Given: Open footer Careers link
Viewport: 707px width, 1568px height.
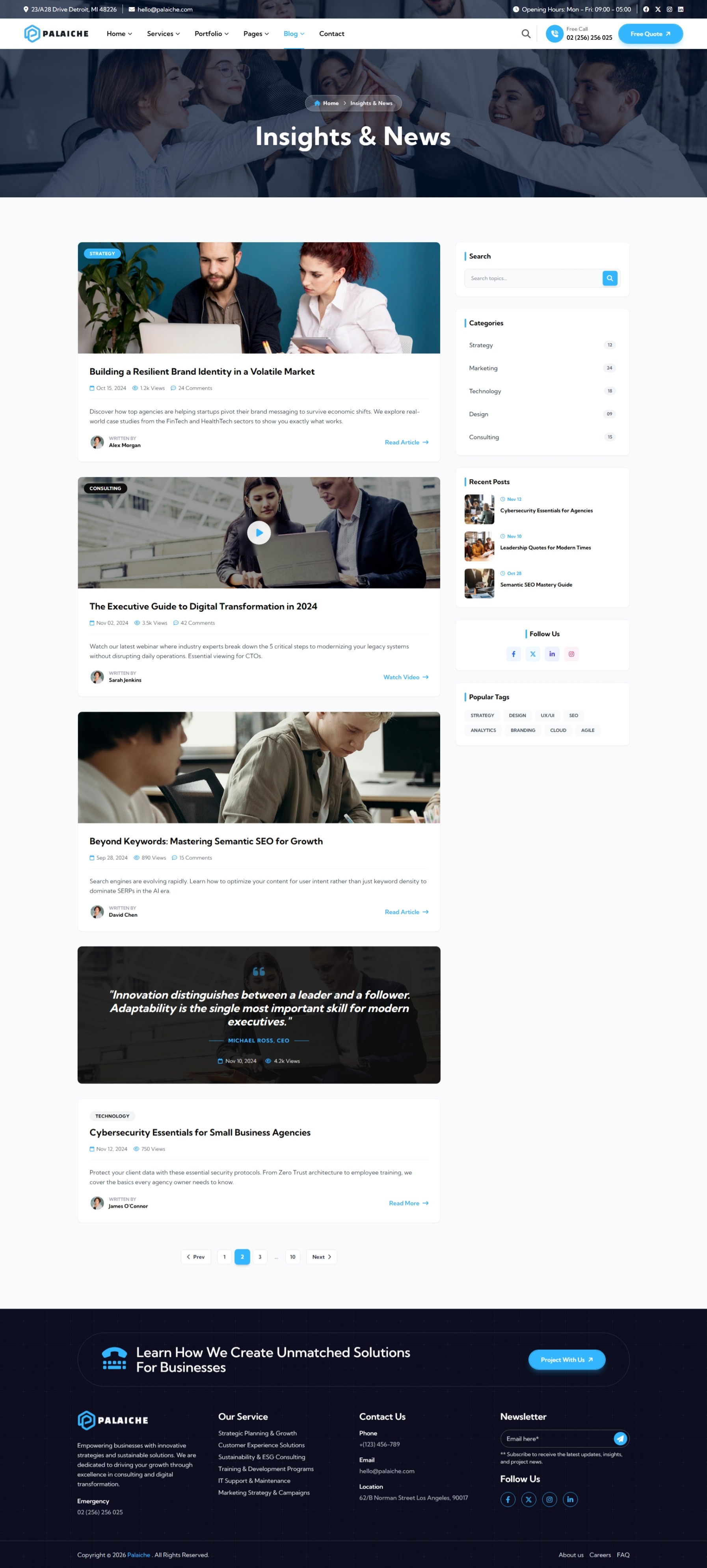Looking at the screenshot, I should point(600,1555).
